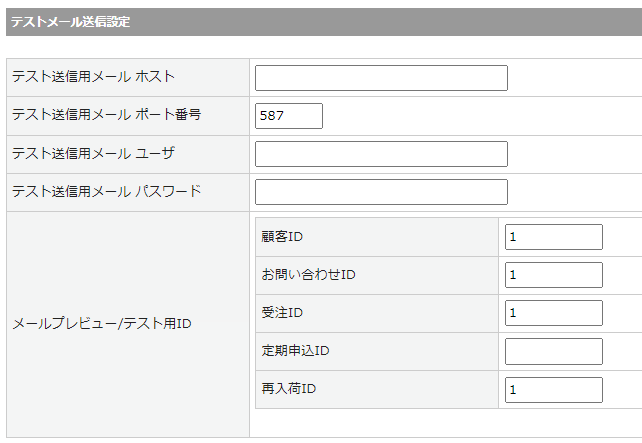642x443 pixels.
Task: Click the テスト送信用メール ユーザ label text
Action: (x=93, y=153)
